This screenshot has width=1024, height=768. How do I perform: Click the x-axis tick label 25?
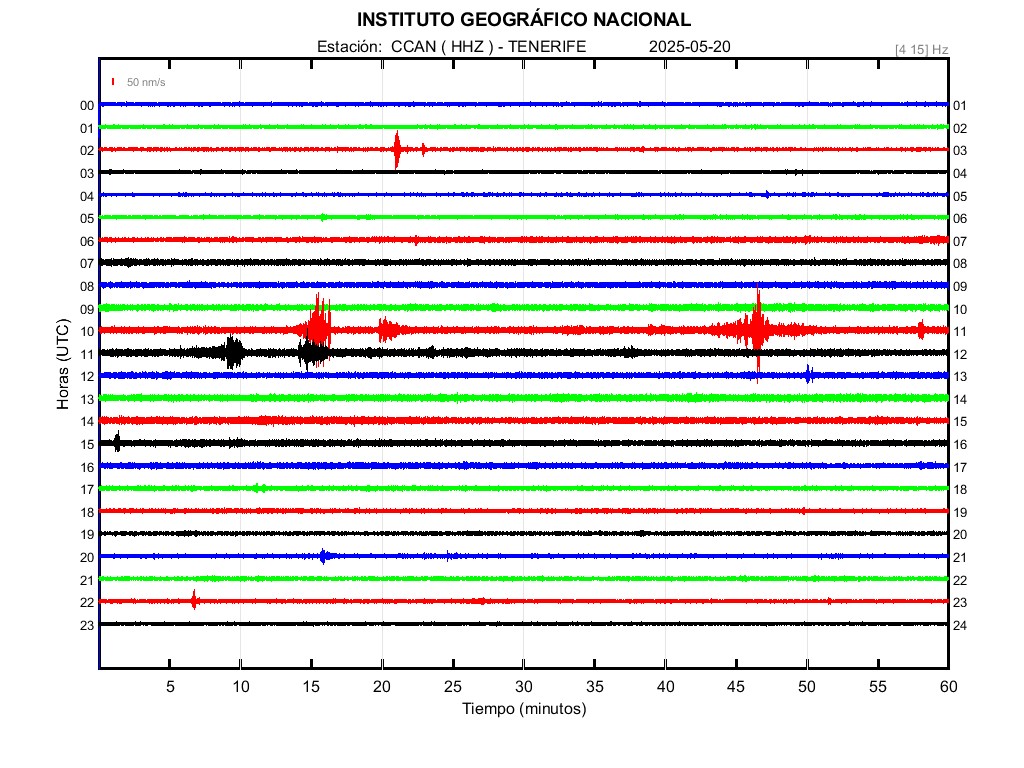pos(453,686)
